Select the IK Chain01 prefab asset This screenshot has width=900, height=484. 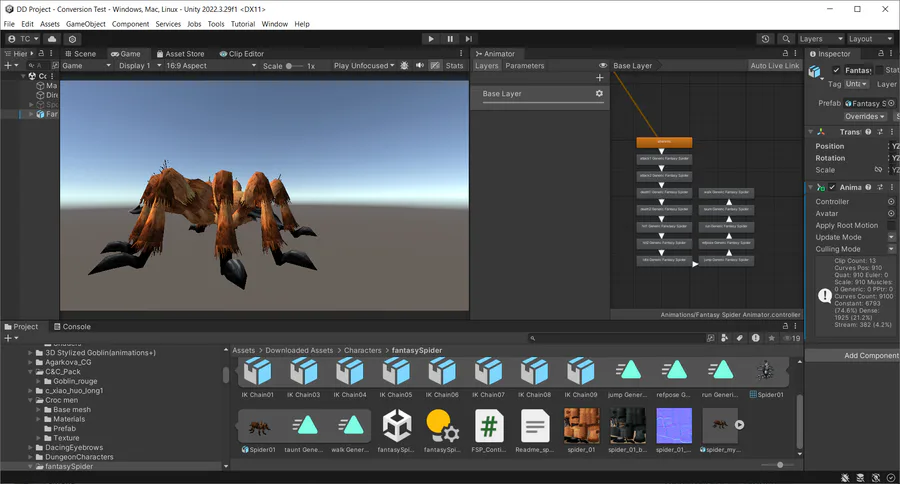[x=257, y=378]
